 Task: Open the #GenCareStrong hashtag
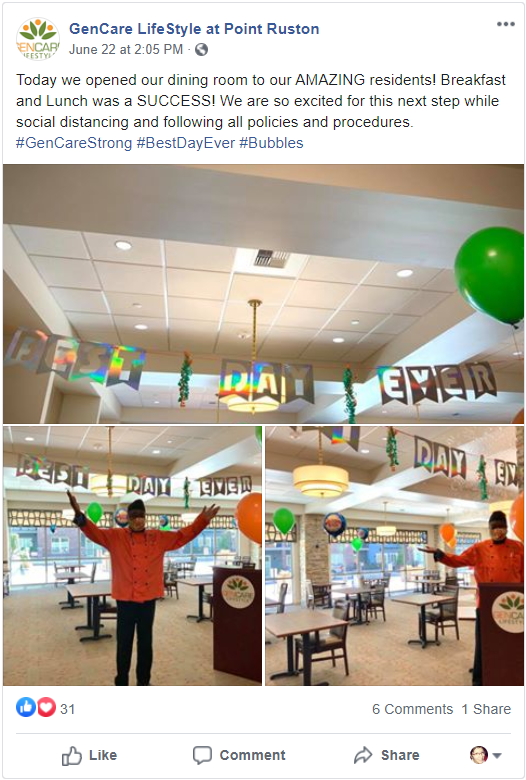pos(74,143)
